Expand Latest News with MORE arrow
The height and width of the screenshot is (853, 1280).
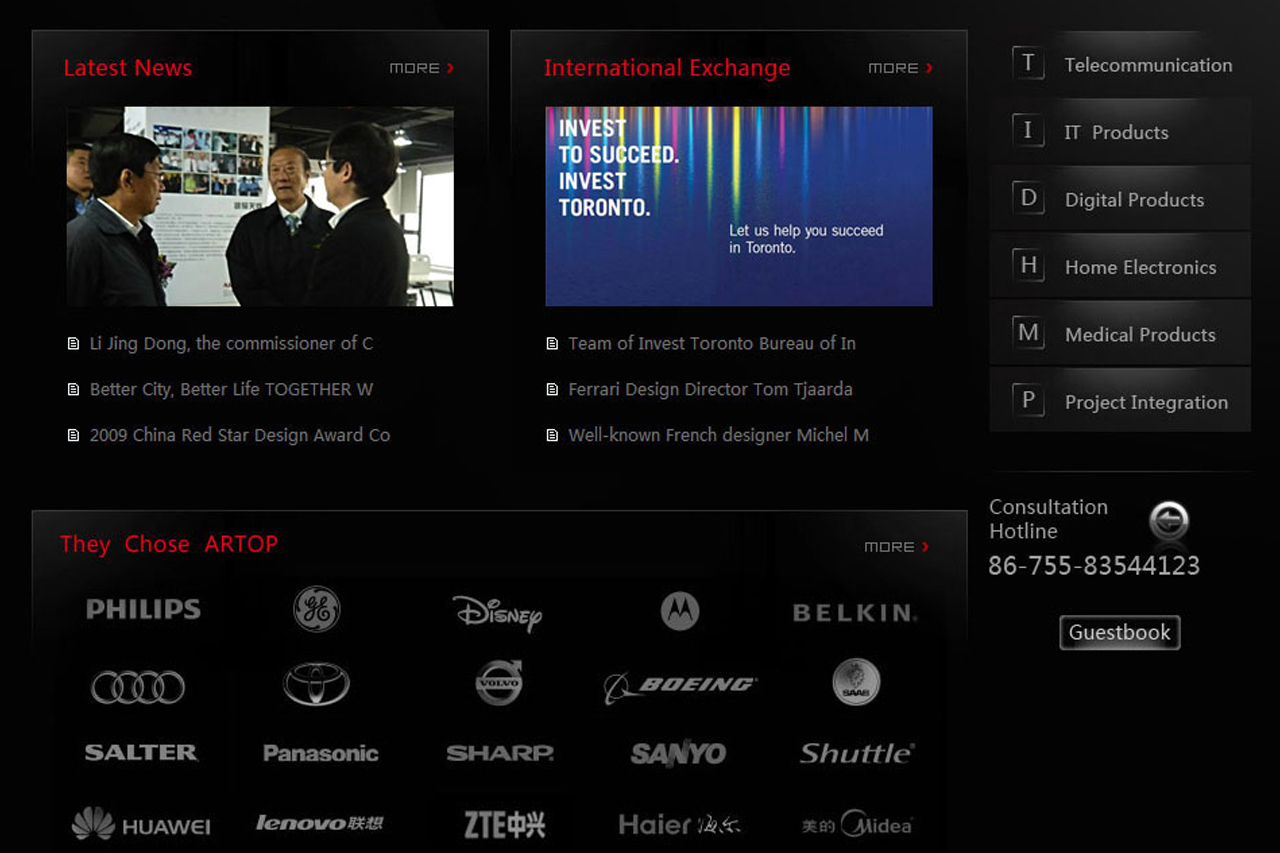click(421, 68)
